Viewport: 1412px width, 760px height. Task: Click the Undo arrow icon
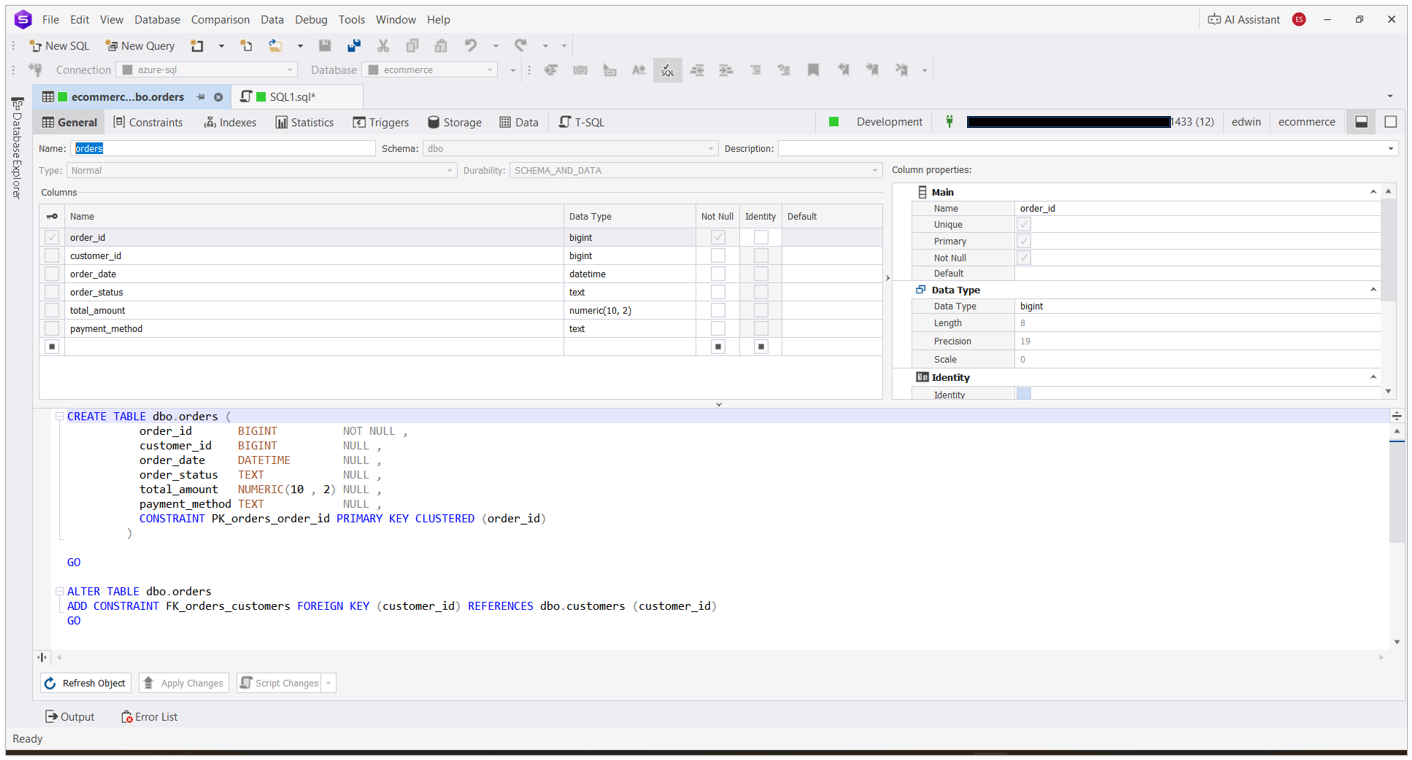[471, 46]
